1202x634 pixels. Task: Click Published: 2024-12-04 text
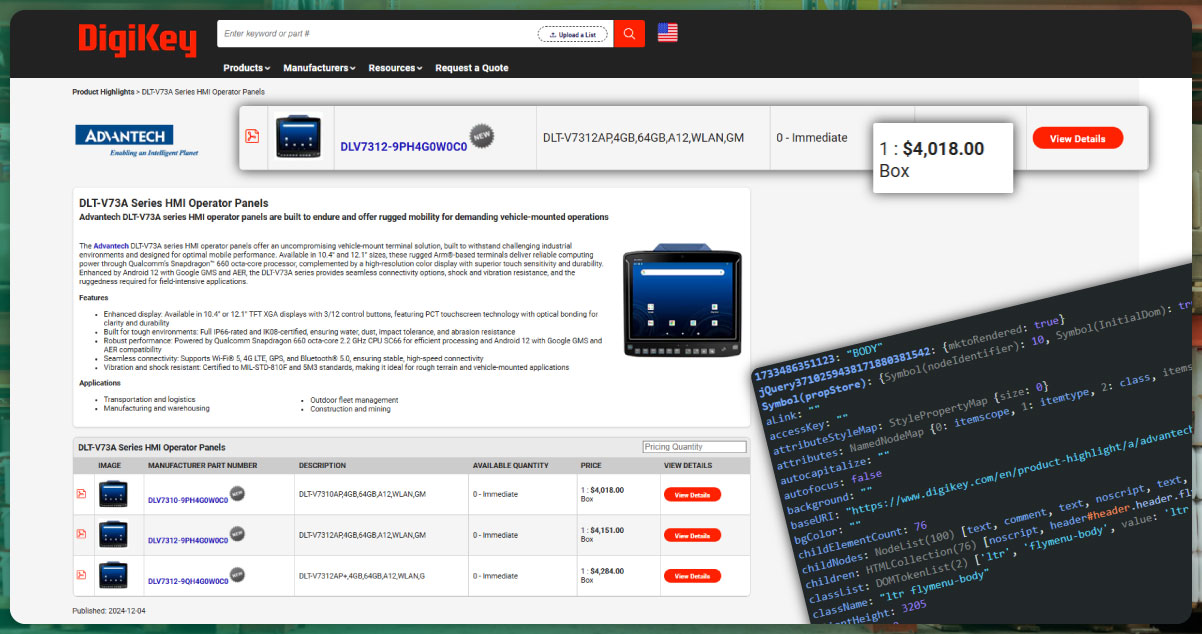coord(109,610)
